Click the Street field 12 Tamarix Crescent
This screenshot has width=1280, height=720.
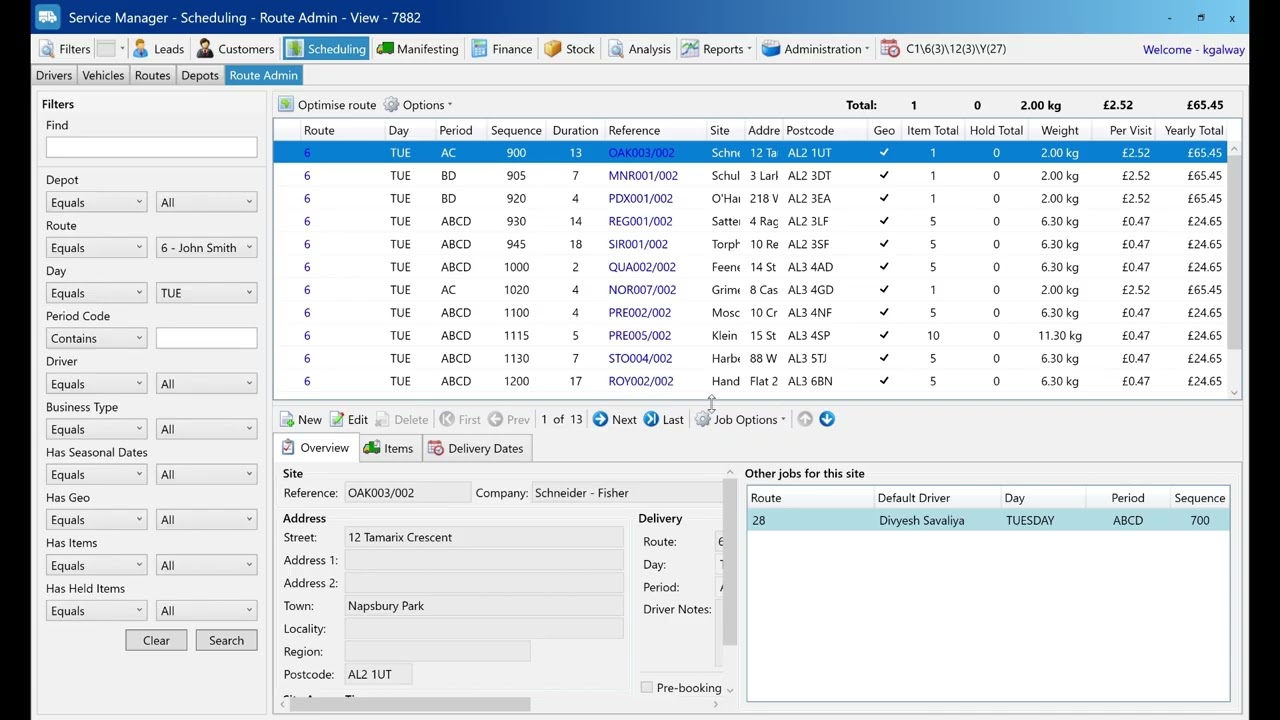coord(484,538)
